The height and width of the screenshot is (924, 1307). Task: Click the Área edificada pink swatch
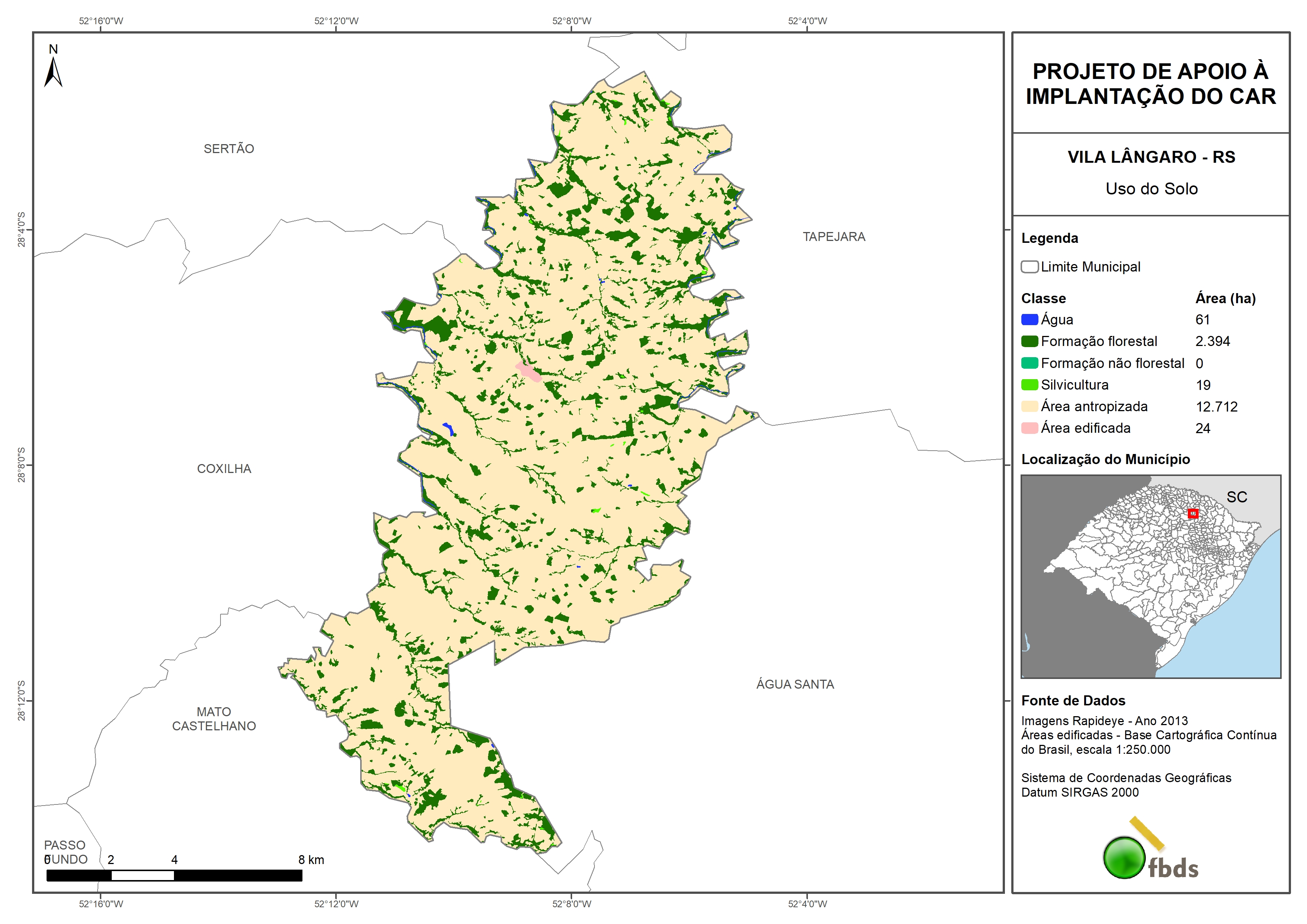click(x=1029, y=428)
